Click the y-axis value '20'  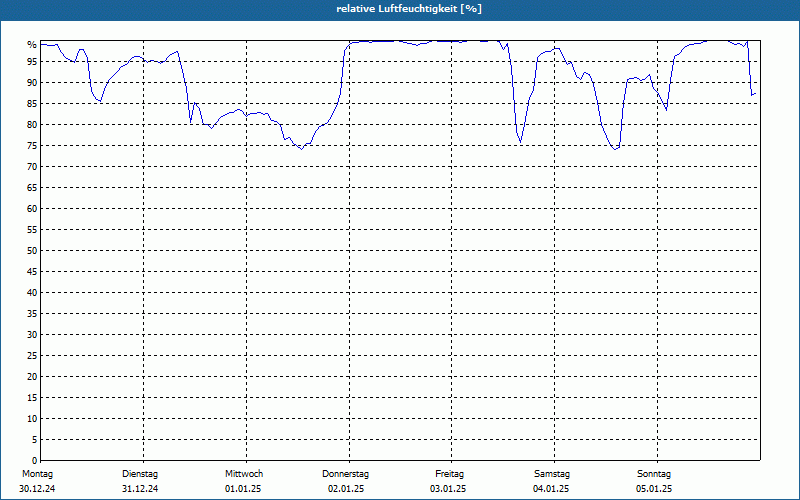[32, 377]
